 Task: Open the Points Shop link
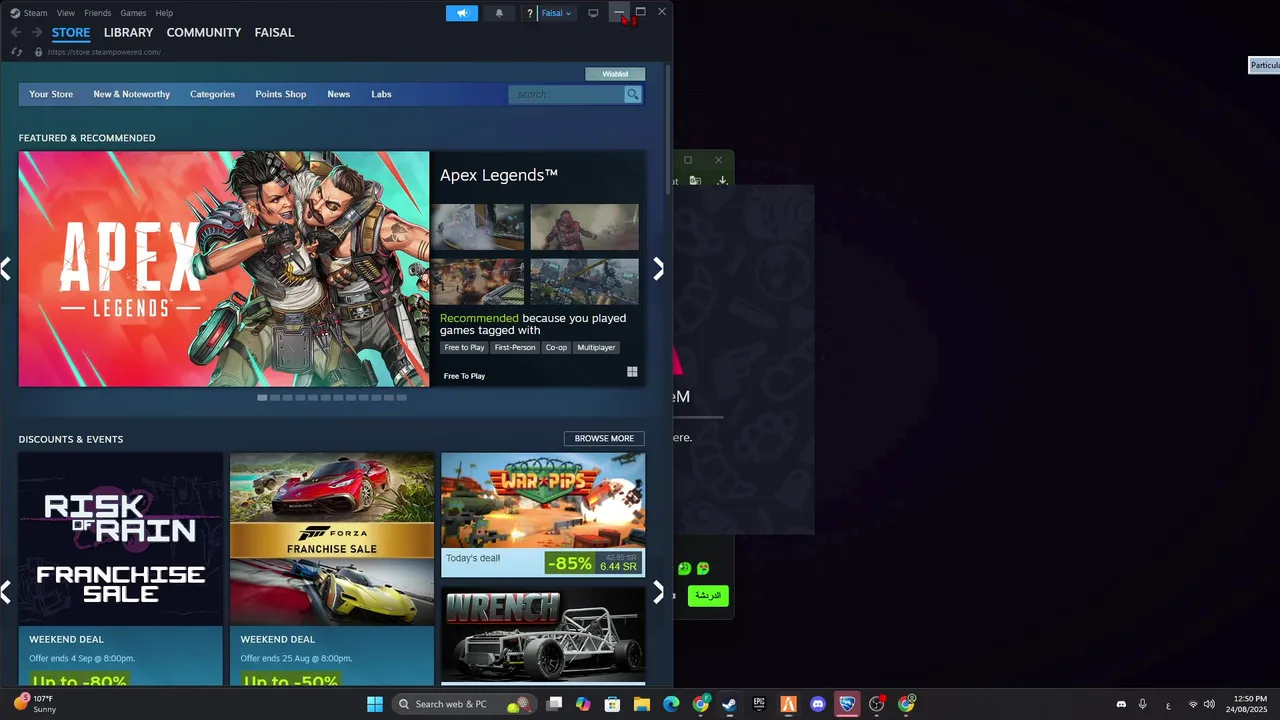coord(280,94)
